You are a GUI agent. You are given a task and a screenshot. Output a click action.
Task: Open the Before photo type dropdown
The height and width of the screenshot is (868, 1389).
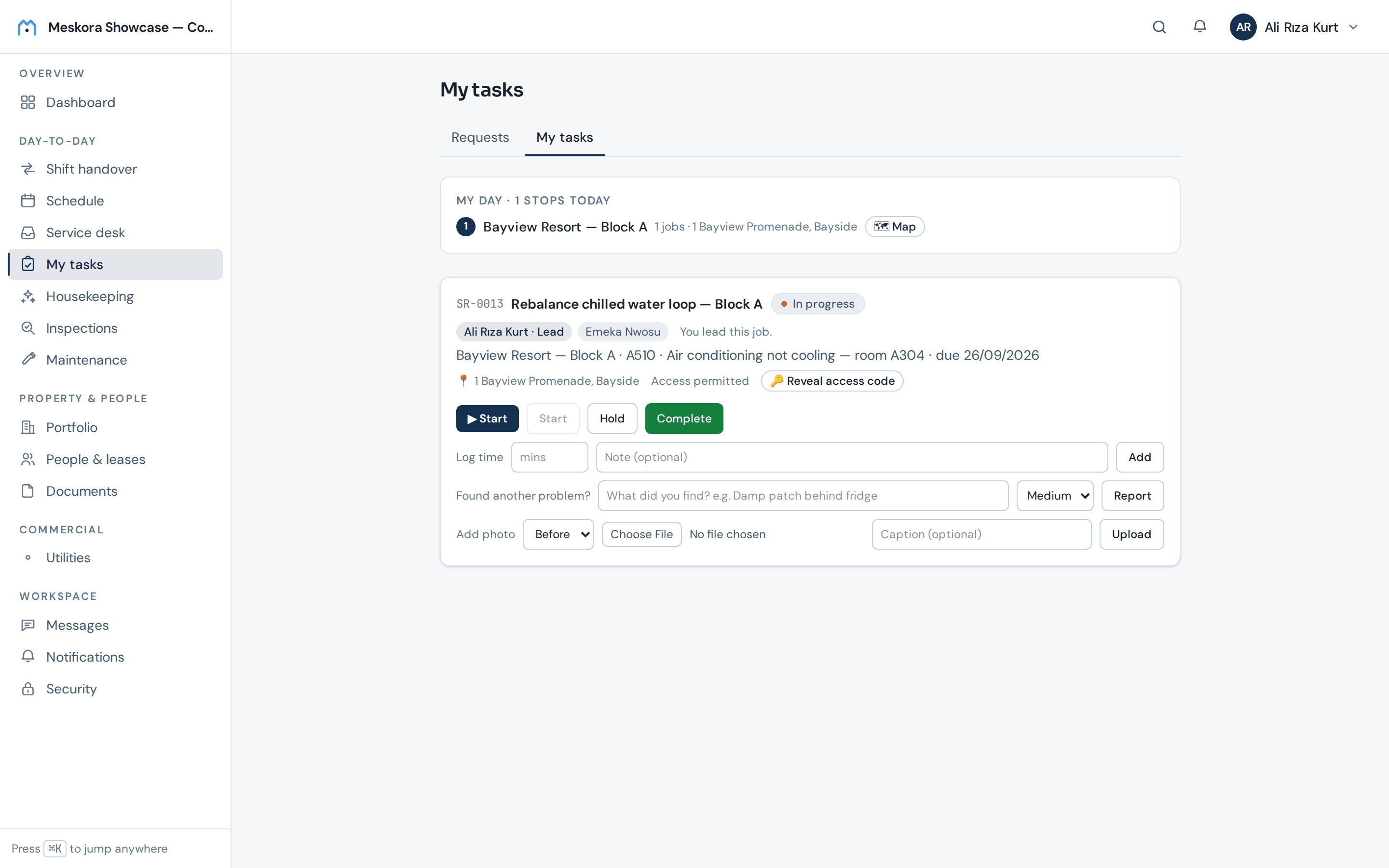(558, 534)
